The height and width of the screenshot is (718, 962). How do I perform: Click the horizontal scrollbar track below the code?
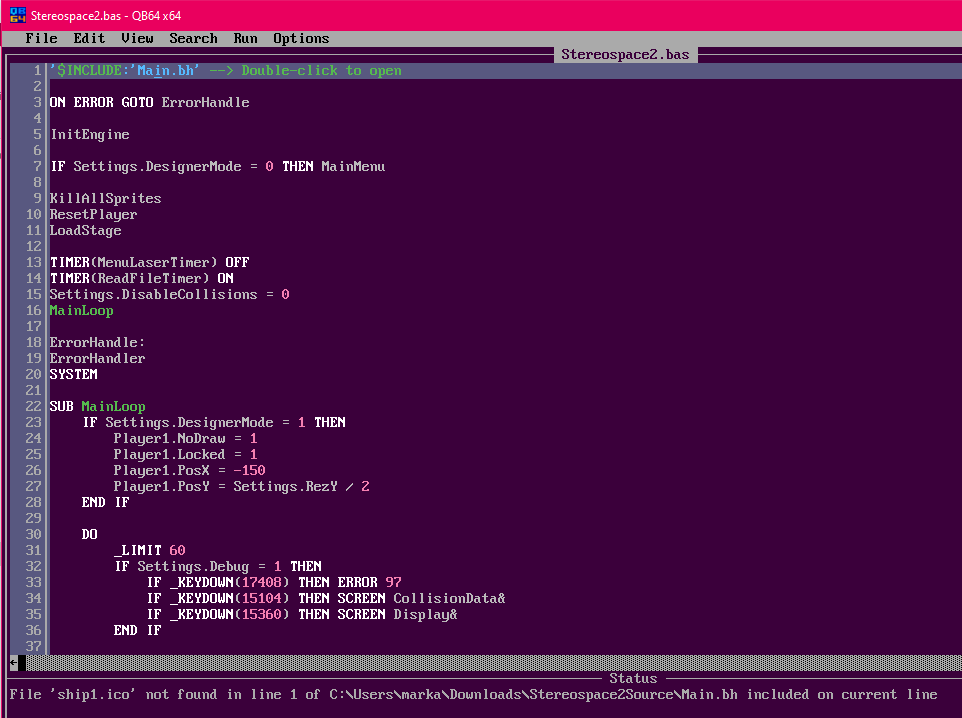(480, 662)
